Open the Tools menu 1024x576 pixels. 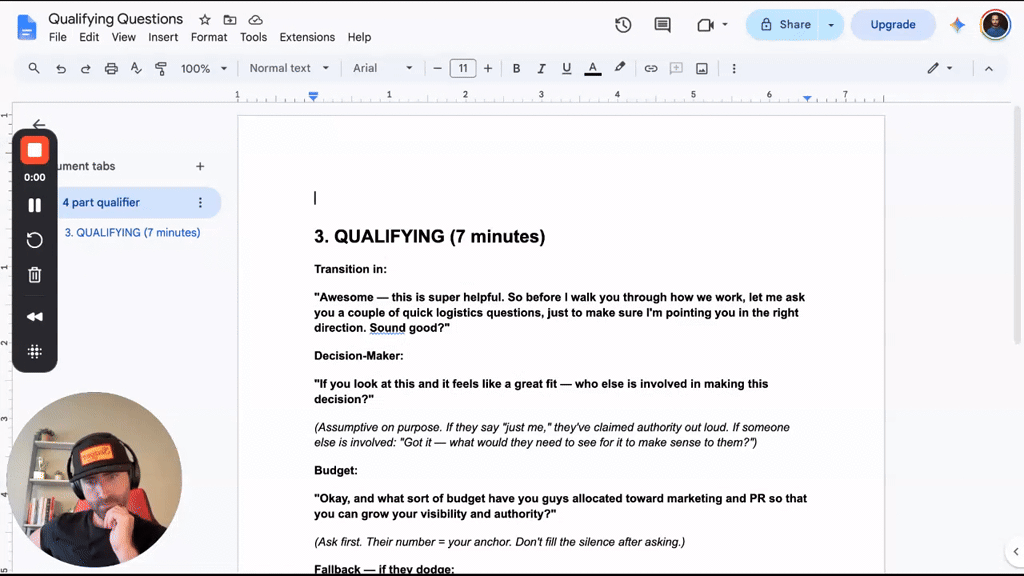(x=253, y=37)
